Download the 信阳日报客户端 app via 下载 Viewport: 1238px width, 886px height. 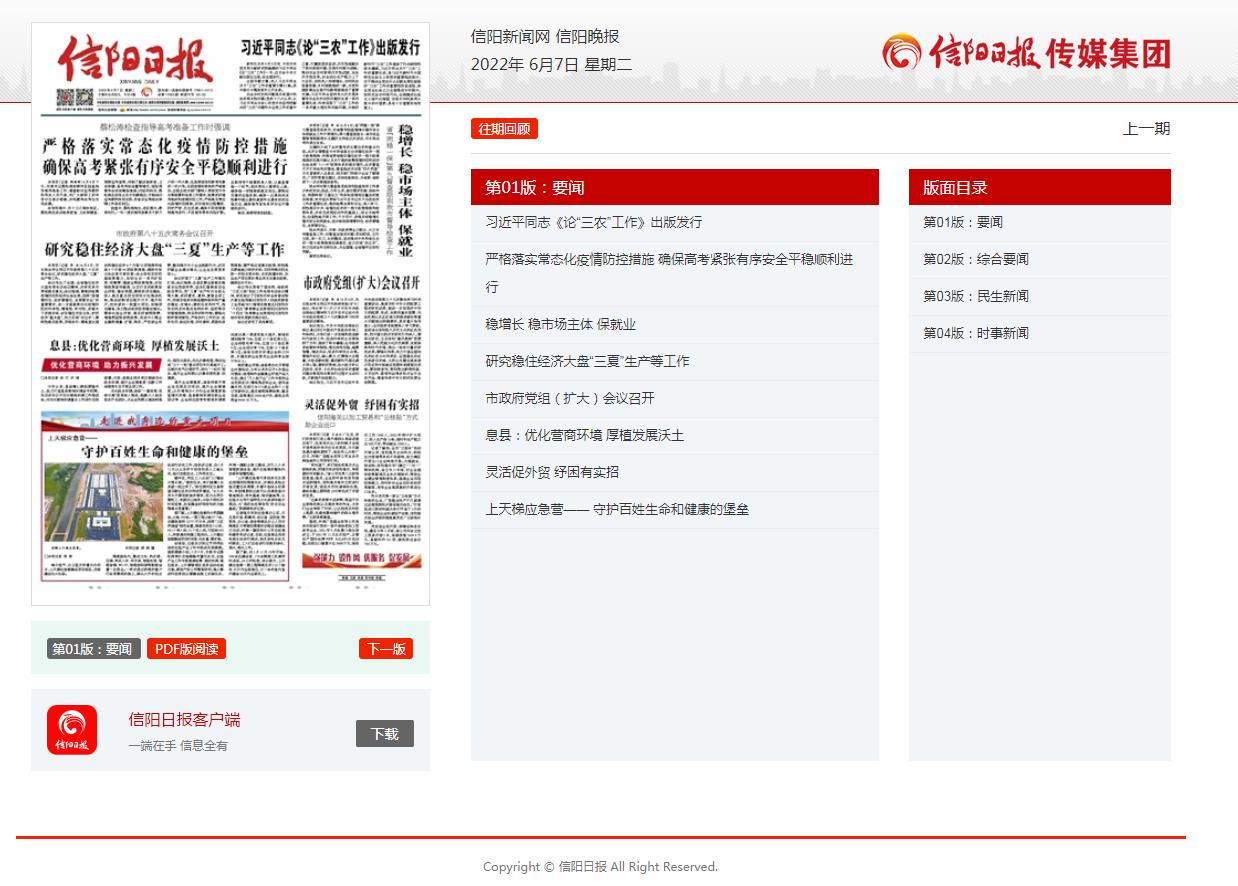coord(385,734)
